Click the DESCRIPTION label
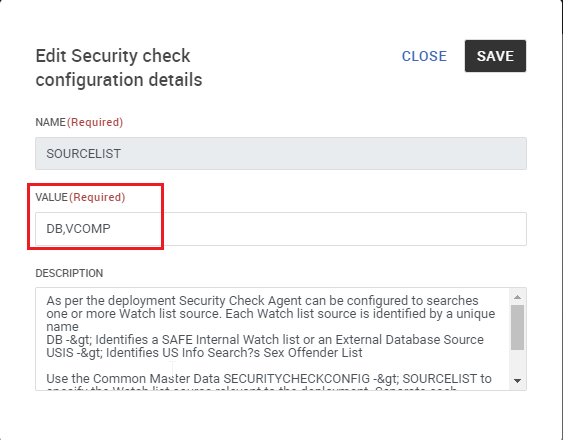Image resolution: width=563 pixels, height=440 pixels. click(x=69, y=273)
